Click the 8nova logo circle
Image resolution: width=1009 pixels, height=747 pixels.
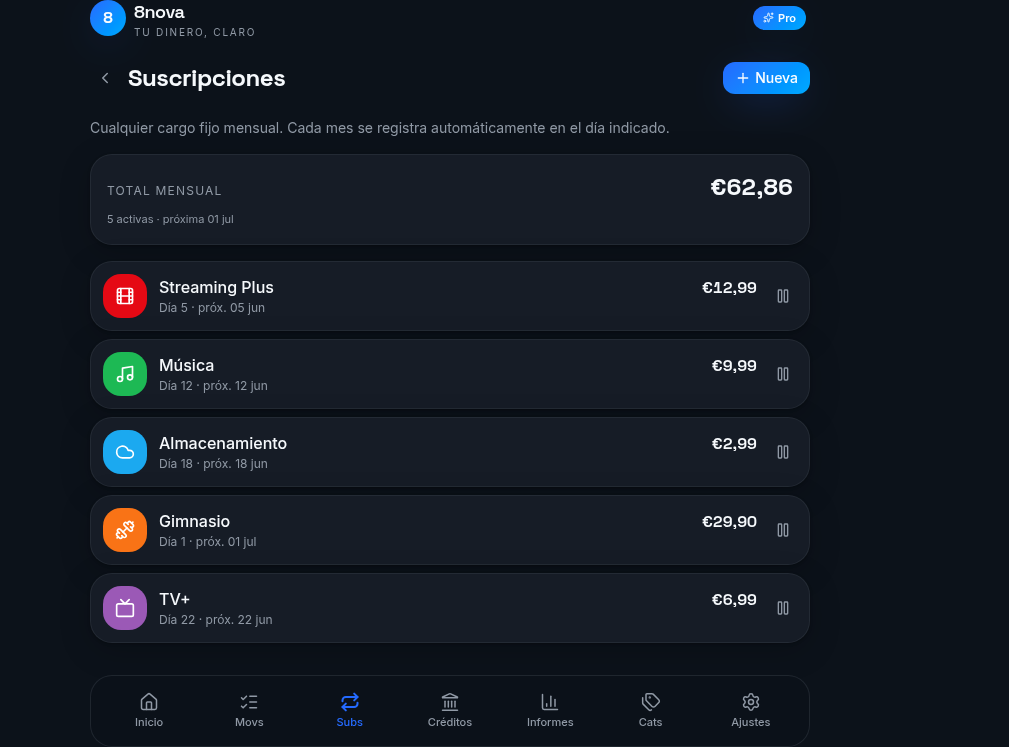(107, 18)
